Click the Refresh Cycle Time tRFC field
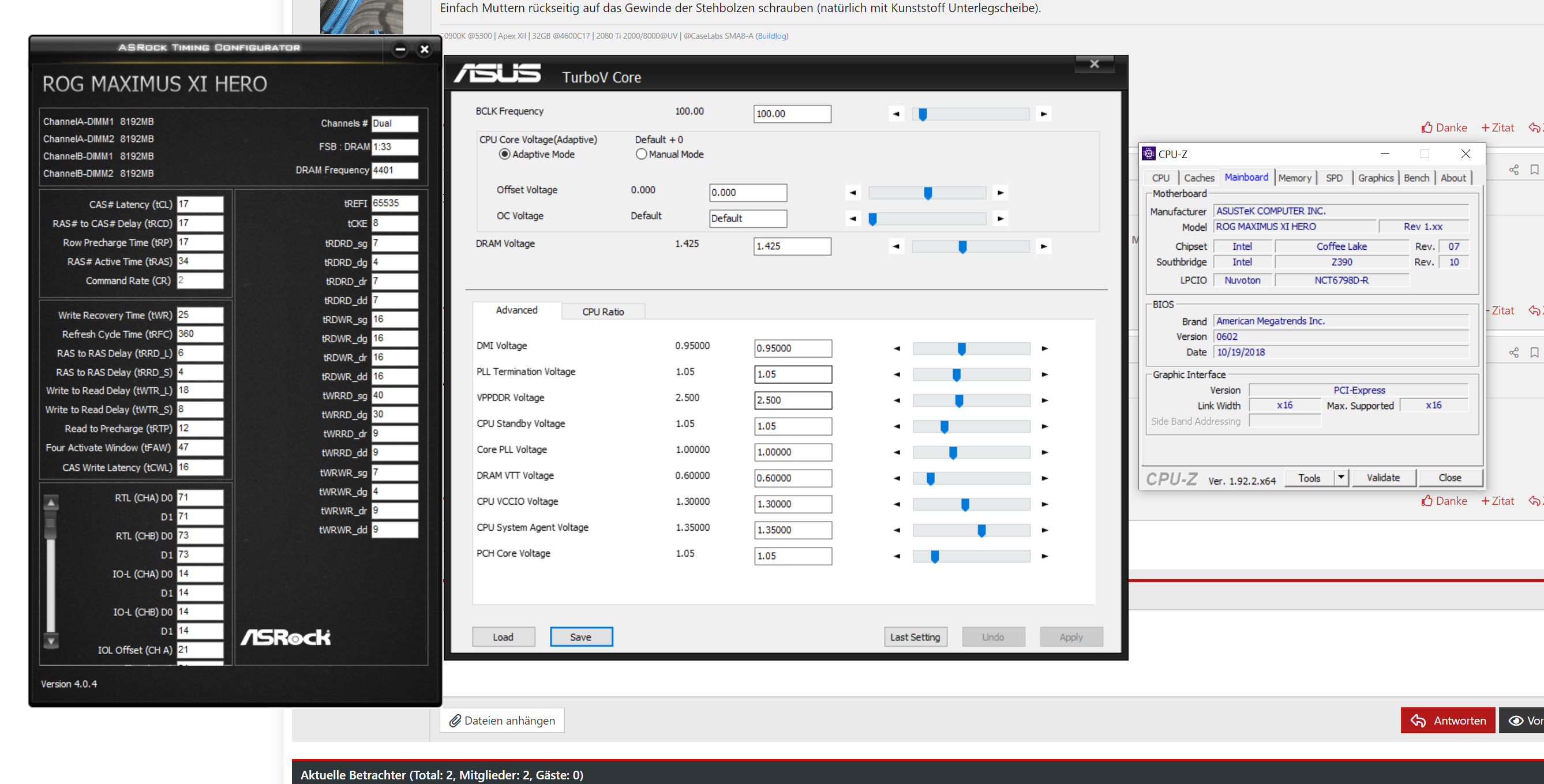 (x=200, y=334)
